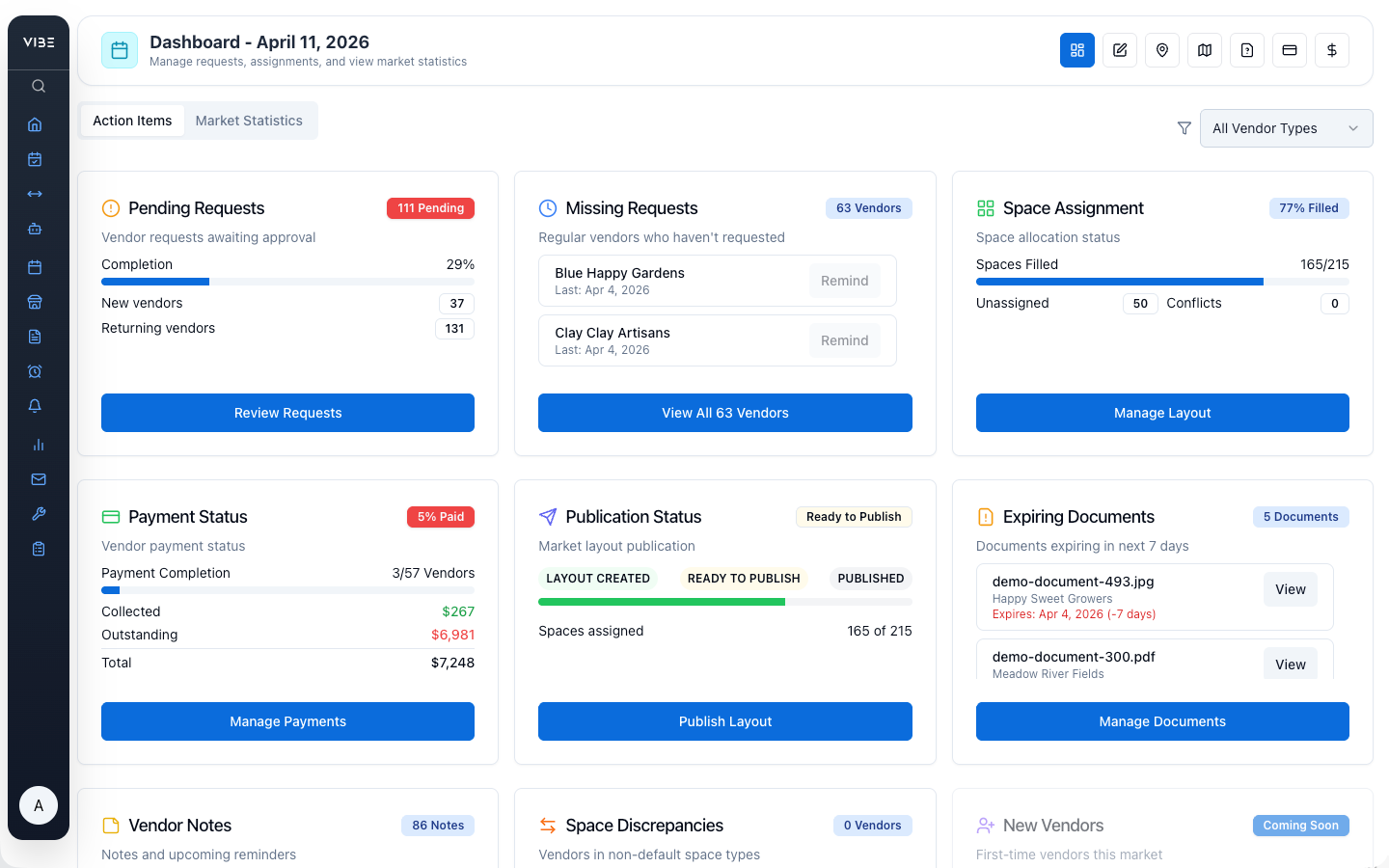Click the filter icon beside All Vendor Types

click(x=1184, y=127)
